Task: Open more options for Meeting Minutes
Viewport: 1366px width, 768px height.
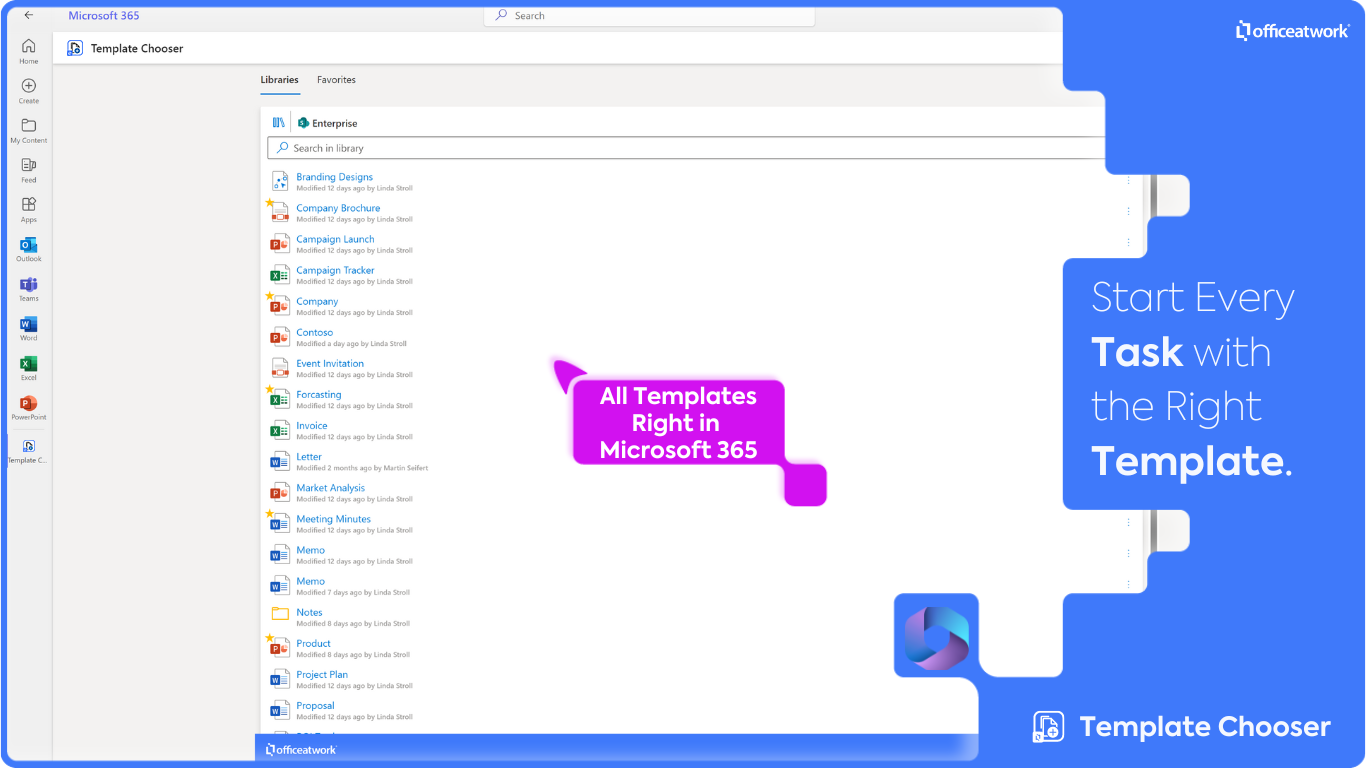Action: tap(1129, 522)
